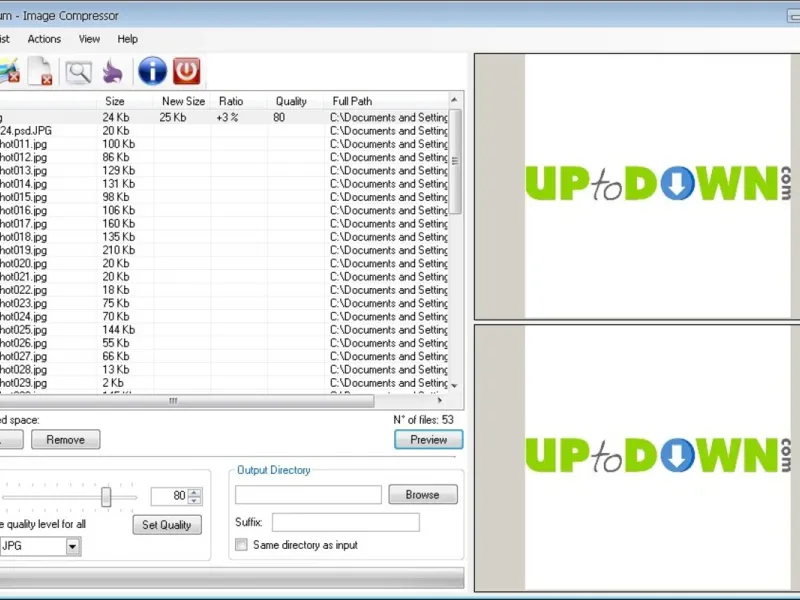Select the hot017.jpg file row
The height and width of the screenshot is (600, 800).
point(224,223)
